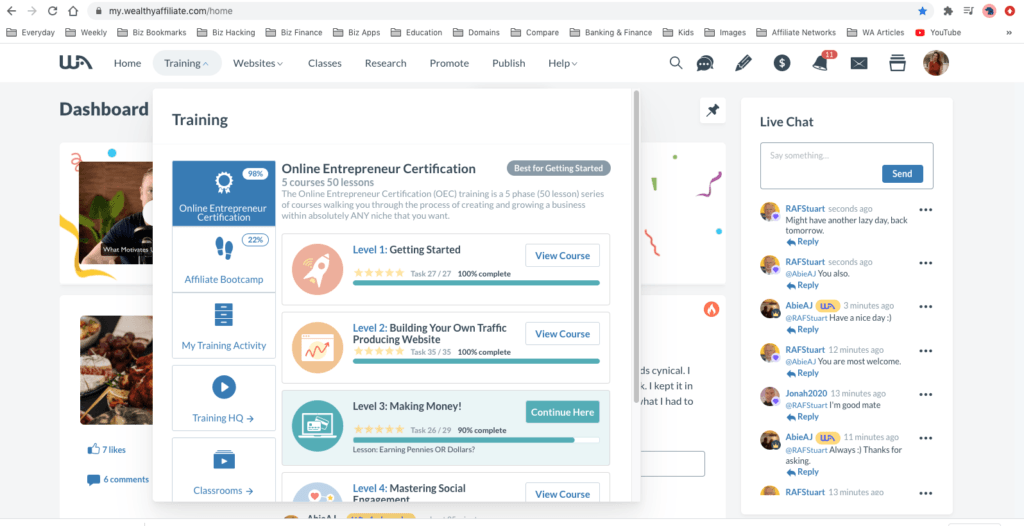Pin the Training menu with pushpin icon
Screen dimensions: 1024x526
(713, 111)
